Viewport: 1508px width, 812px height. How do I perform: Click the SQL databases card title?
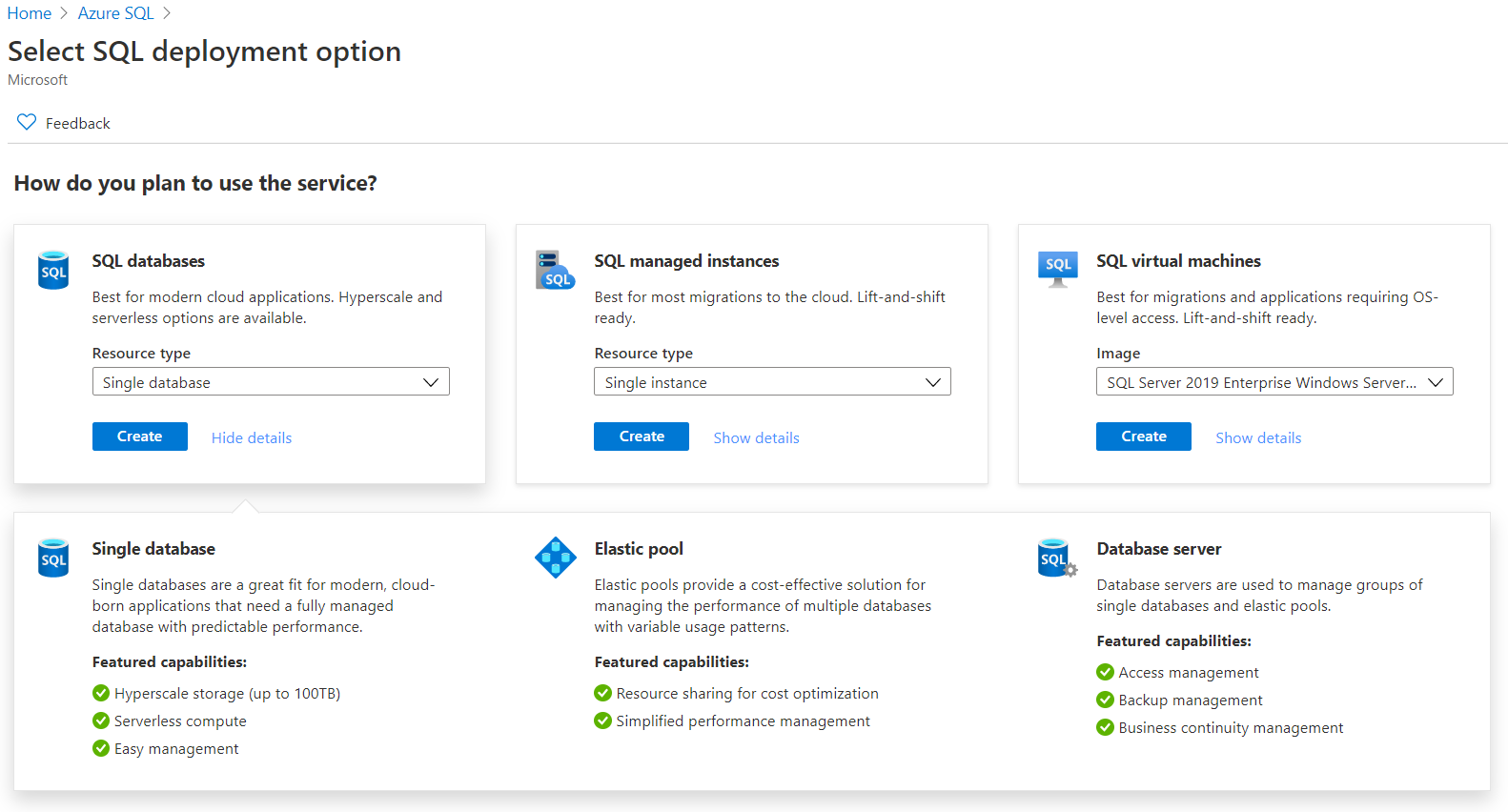pos(149,261)
